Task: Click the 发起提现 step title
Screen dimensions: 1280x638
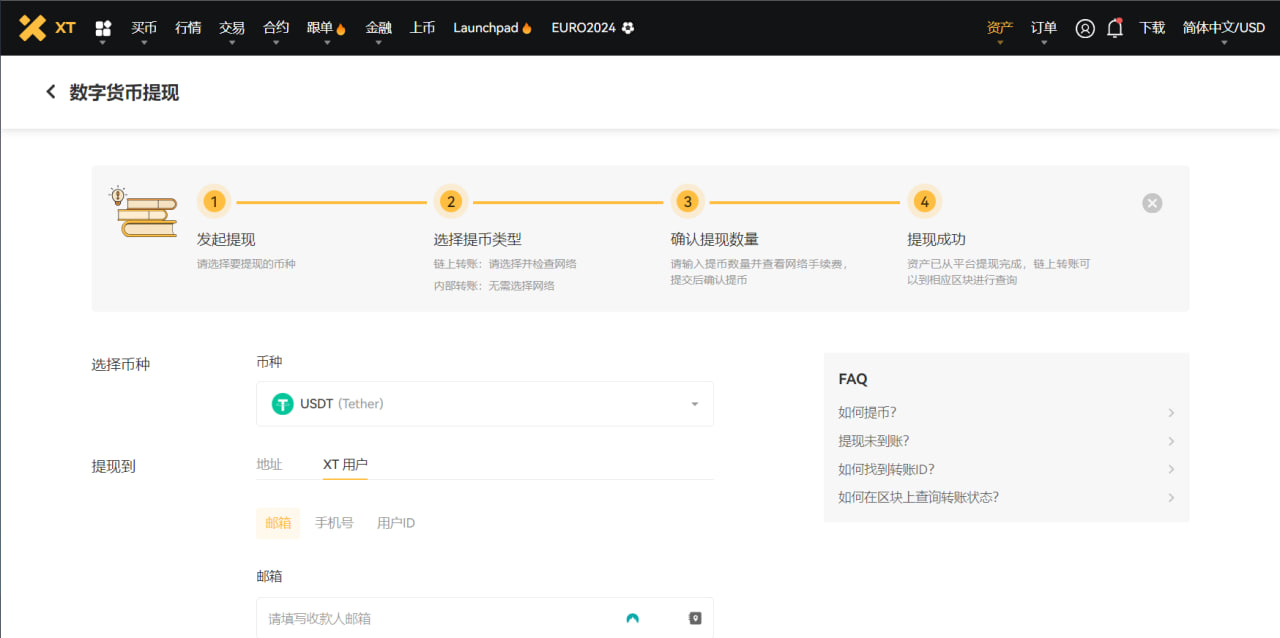Action: pos(226,240)
